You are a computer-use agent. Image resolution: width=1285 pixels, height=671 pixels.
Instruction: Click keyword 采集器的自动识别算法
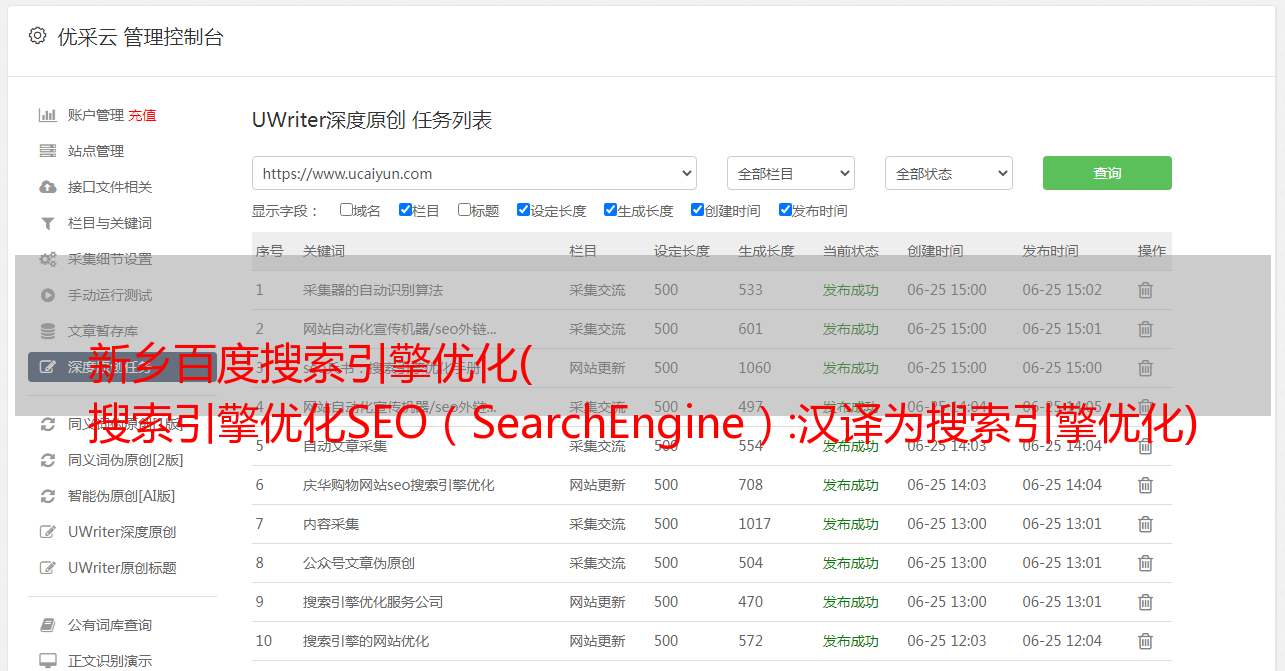coord(373,290)
